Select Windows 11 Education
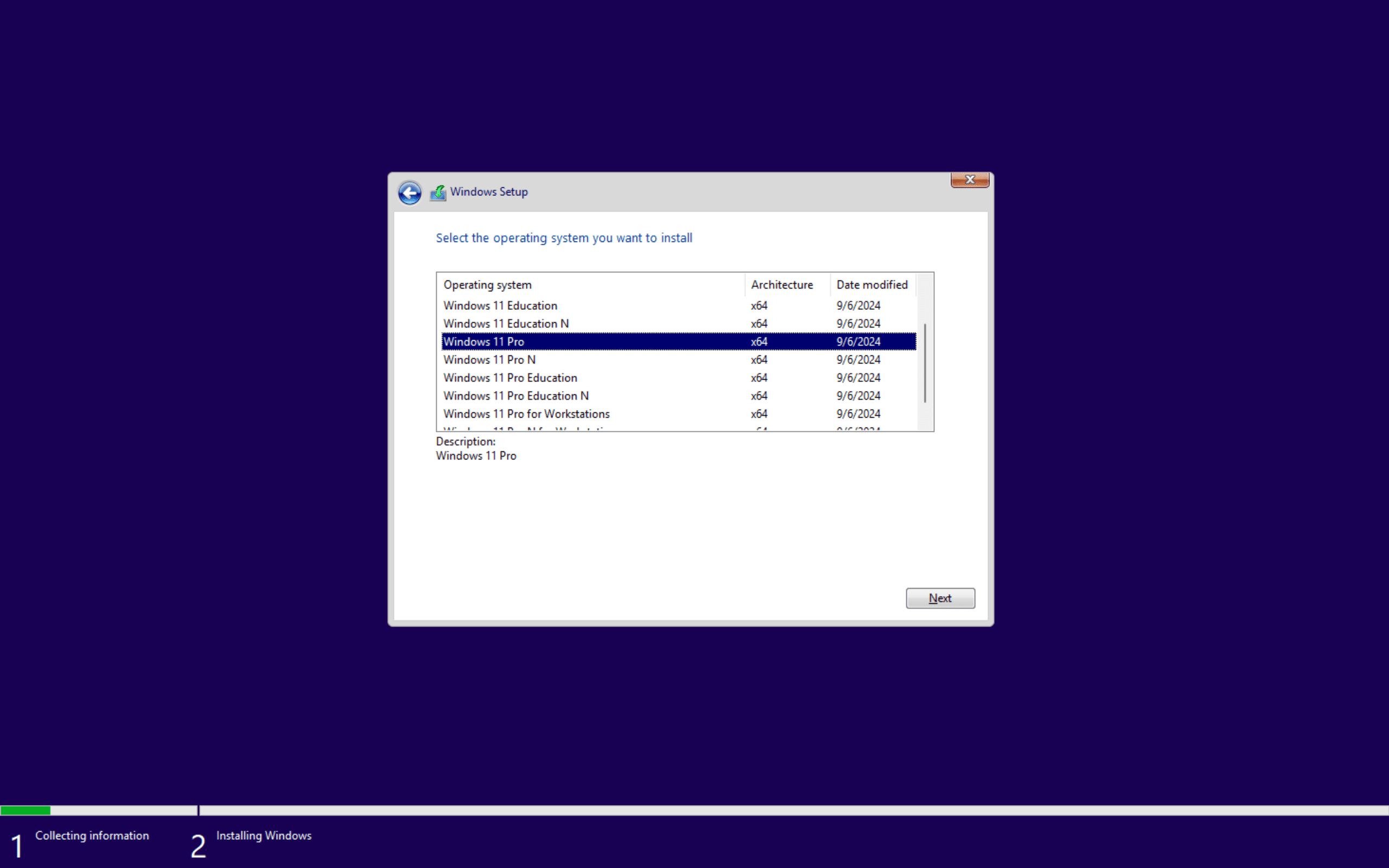 [x=500, y=305]
